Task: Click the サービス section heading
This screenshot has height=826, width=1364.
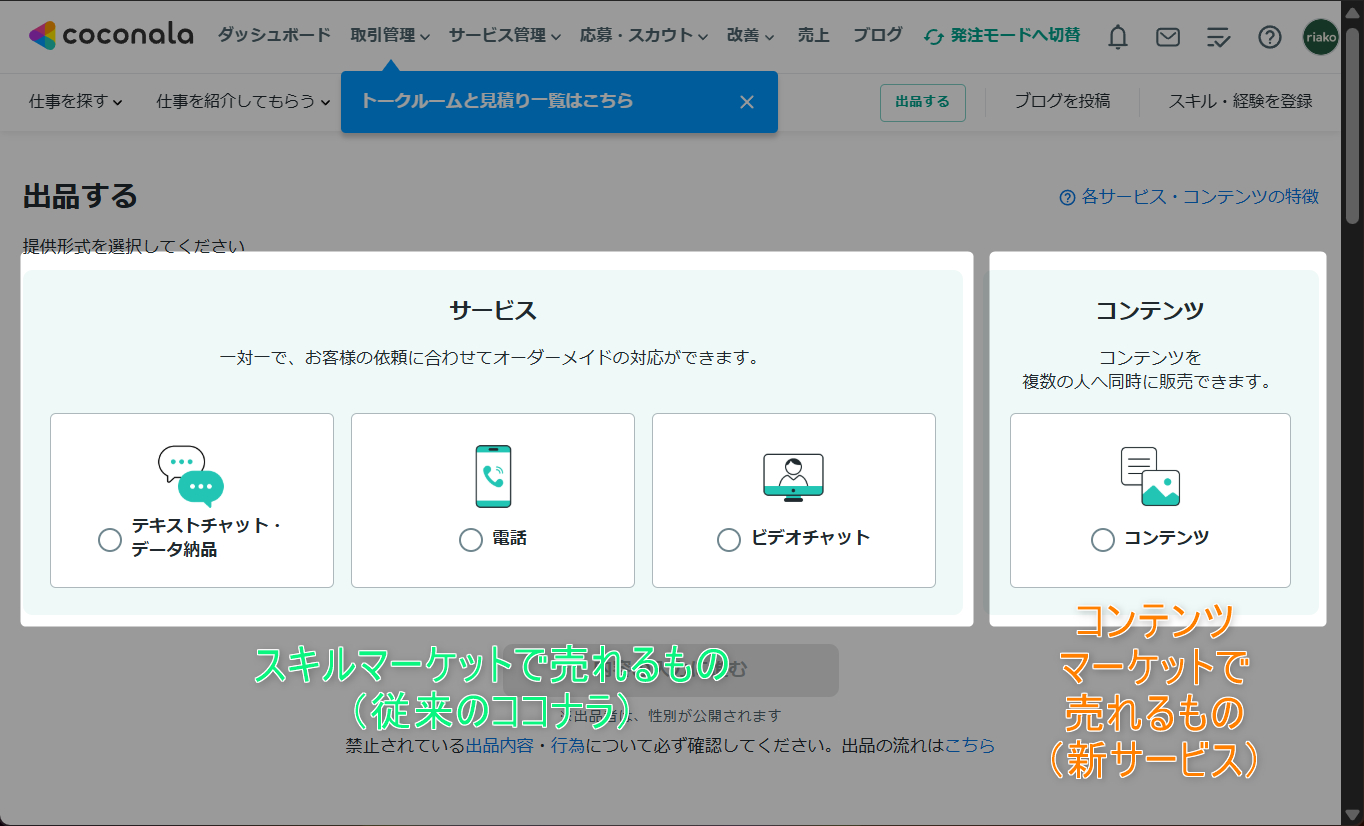Action: [493, 311]
